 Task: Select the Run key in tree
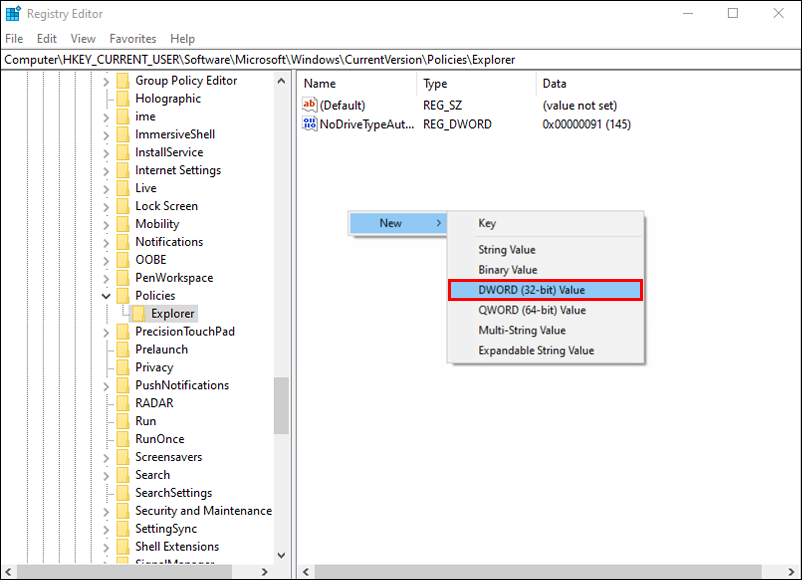tap(146, 421)
